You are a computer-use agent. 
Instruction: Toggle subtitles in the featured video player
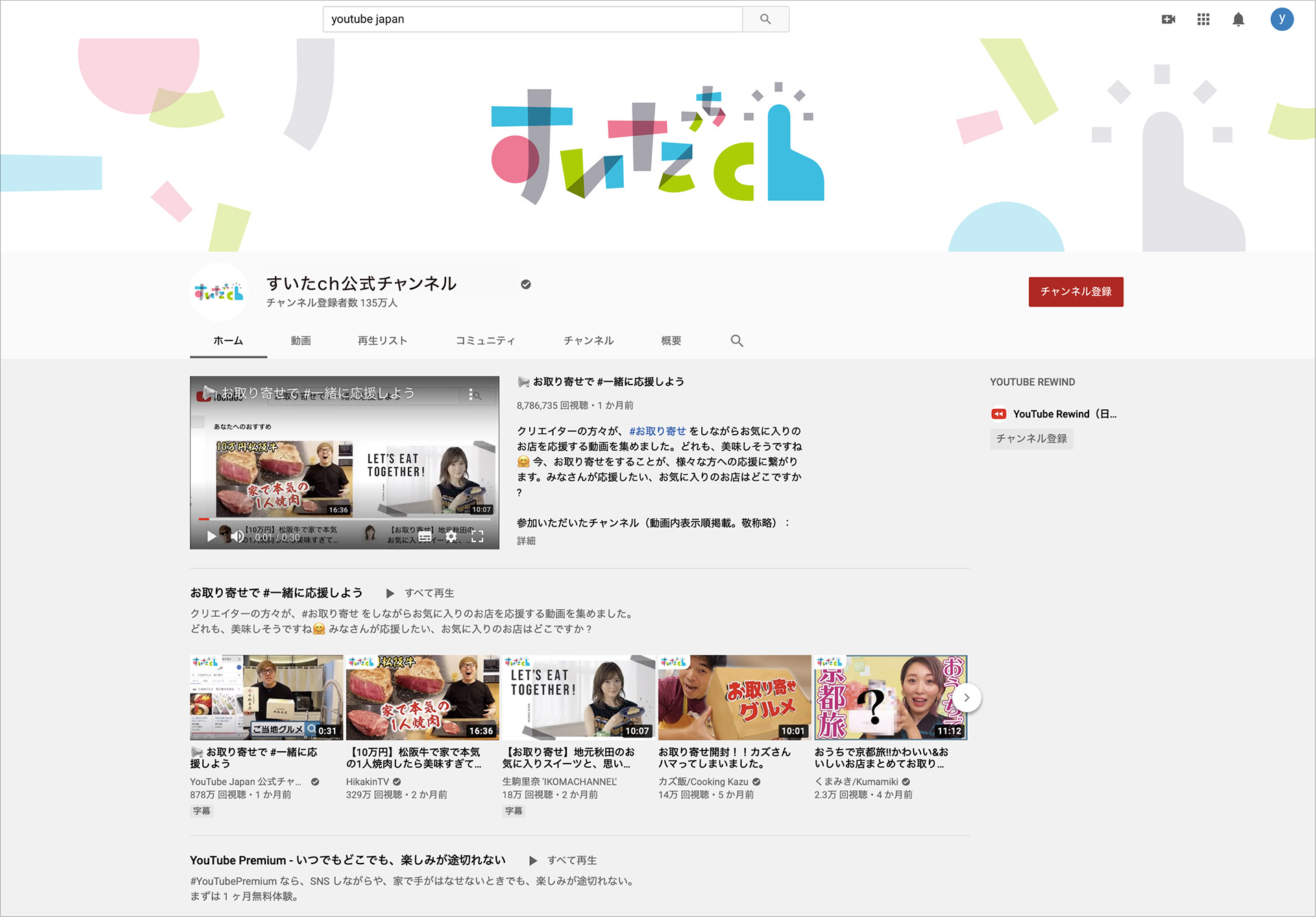(x=425, y=537)
